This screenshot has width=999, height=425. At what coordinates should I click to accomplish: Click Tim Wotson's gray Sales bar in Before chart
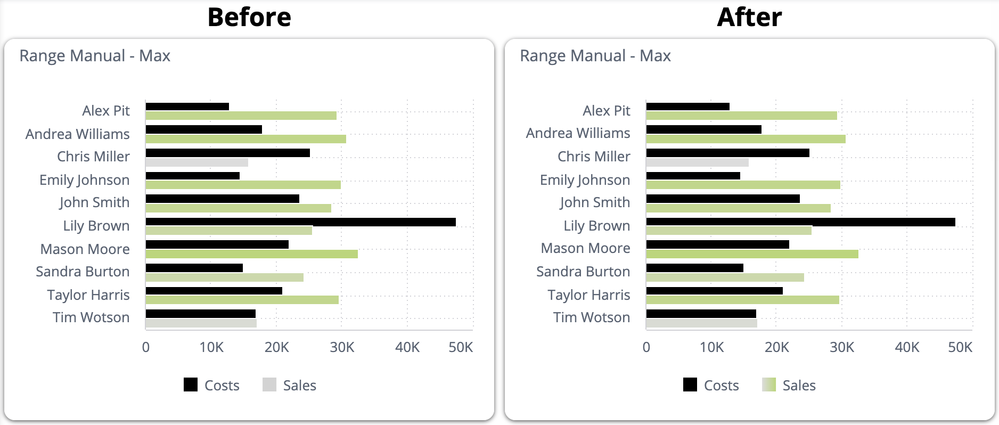tap(201, 323)
